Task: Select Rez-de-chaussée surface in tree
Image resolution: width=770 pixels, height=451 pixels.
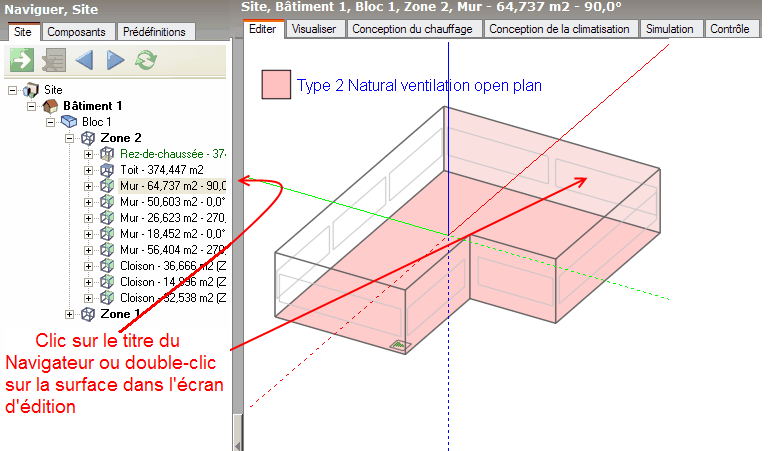Action: click(172, 154)
